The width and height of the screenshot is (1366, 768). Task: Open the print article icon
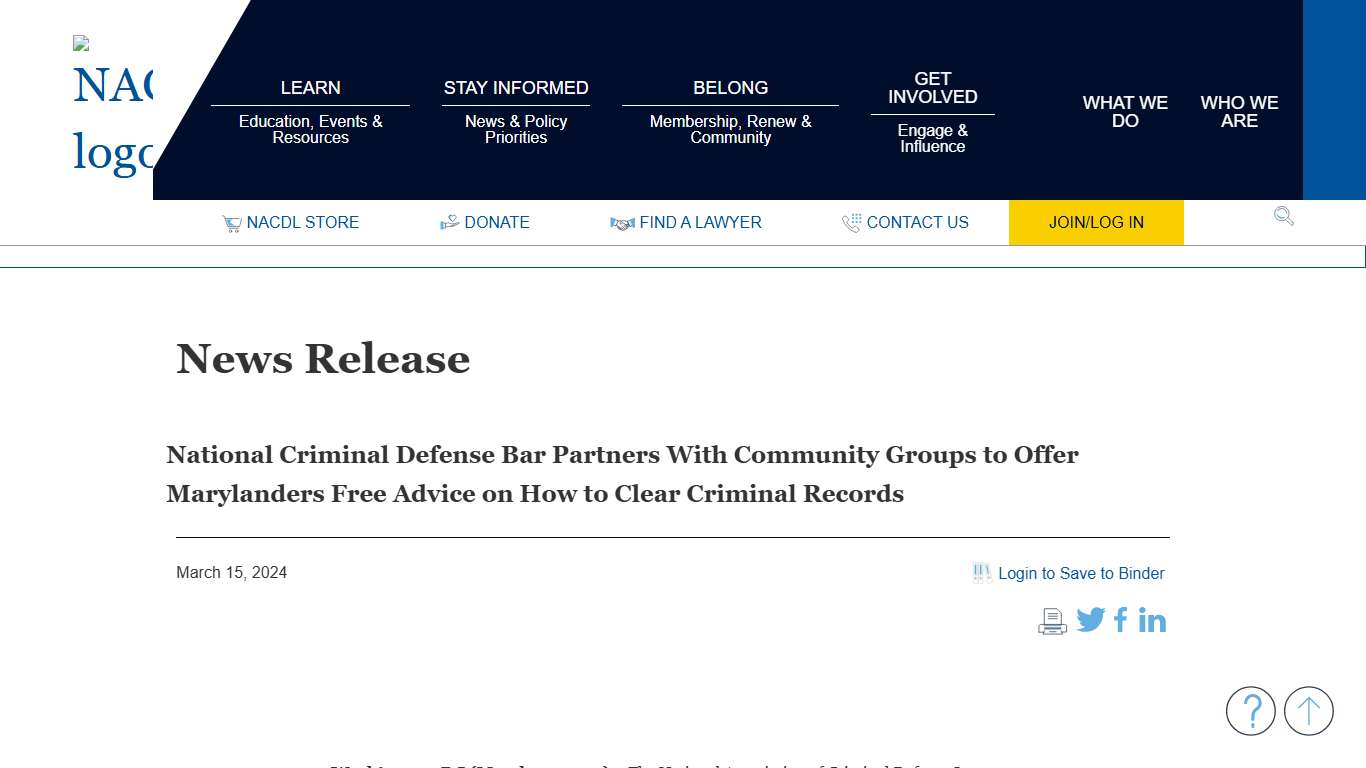[1052, 620]
